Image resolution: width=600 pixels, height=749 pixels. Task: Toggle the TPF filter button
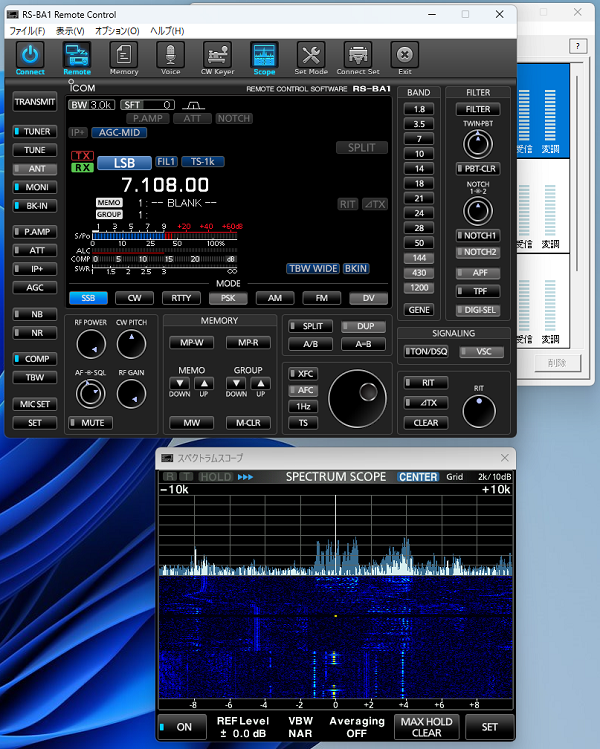(478, 291)
